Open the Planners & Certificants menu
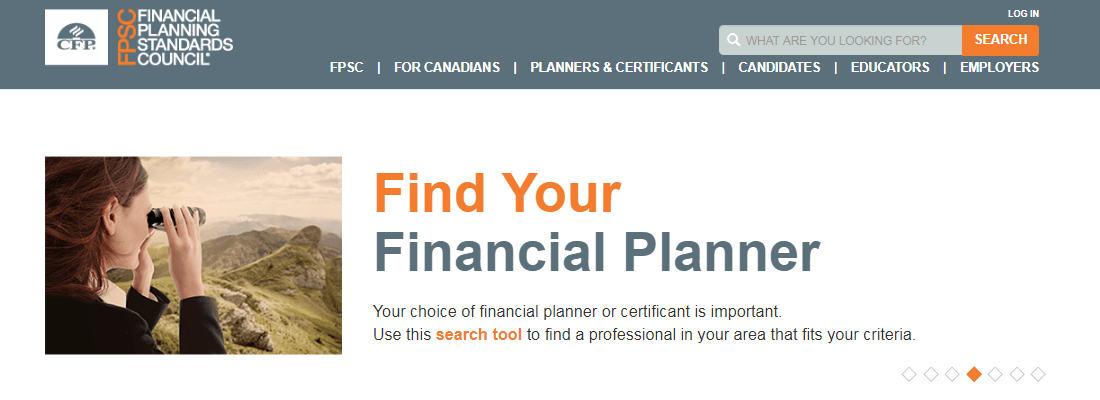Viewport: 1100px width, 400px height. [619, 67]
